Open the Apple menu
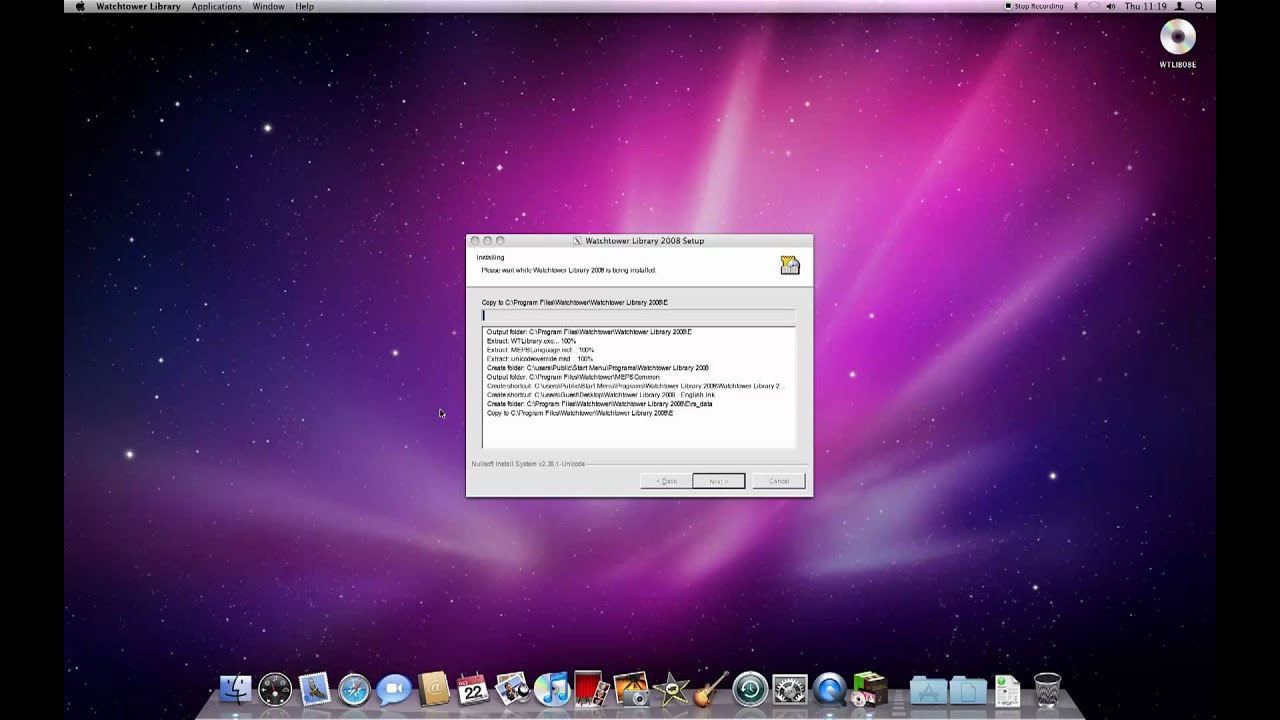Screen dimensions: 1280x720 click(x=80, y=6)
